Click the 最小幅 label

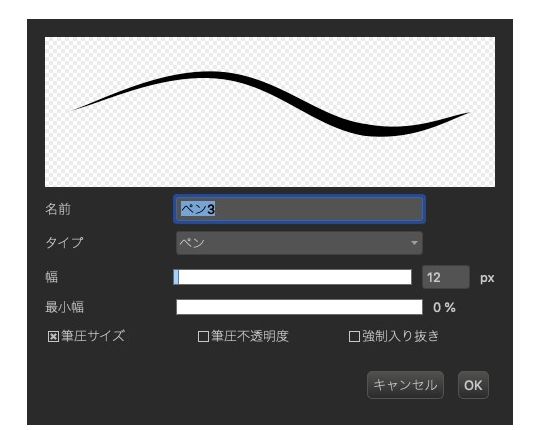[64, 307]
